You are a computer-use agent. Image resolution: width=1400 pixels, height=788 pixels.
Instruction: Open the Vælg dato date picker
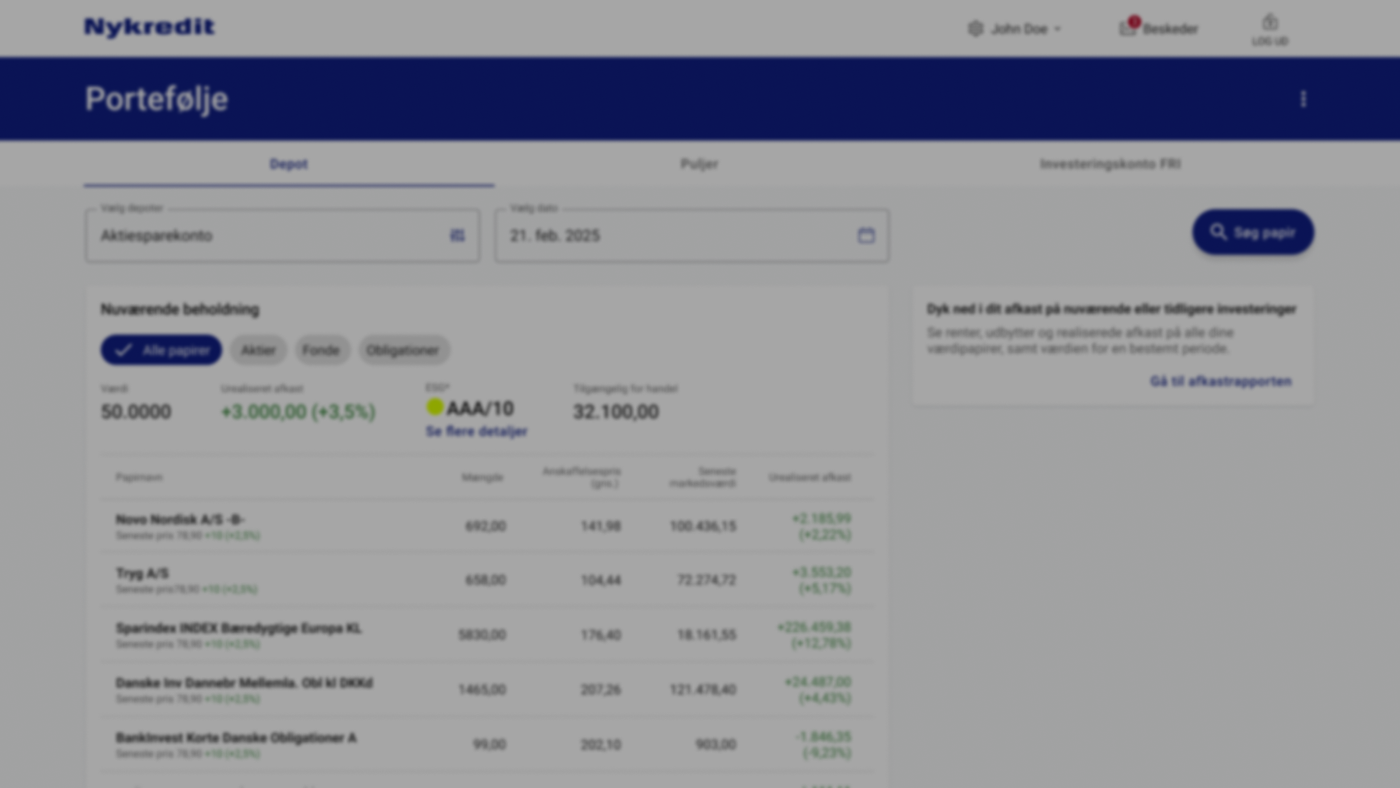pyautogui.click(x=680, y=236)
